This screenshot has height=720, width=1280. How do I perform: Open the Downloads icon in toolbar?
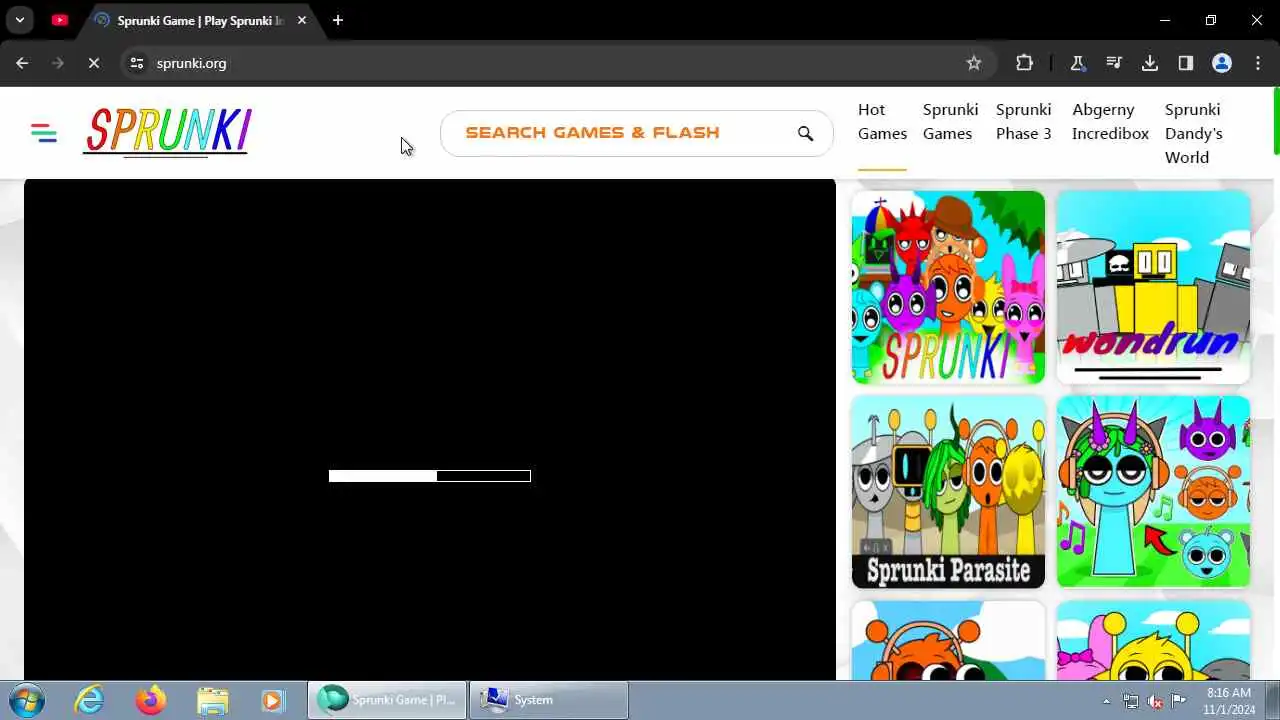click(1150, 63)
